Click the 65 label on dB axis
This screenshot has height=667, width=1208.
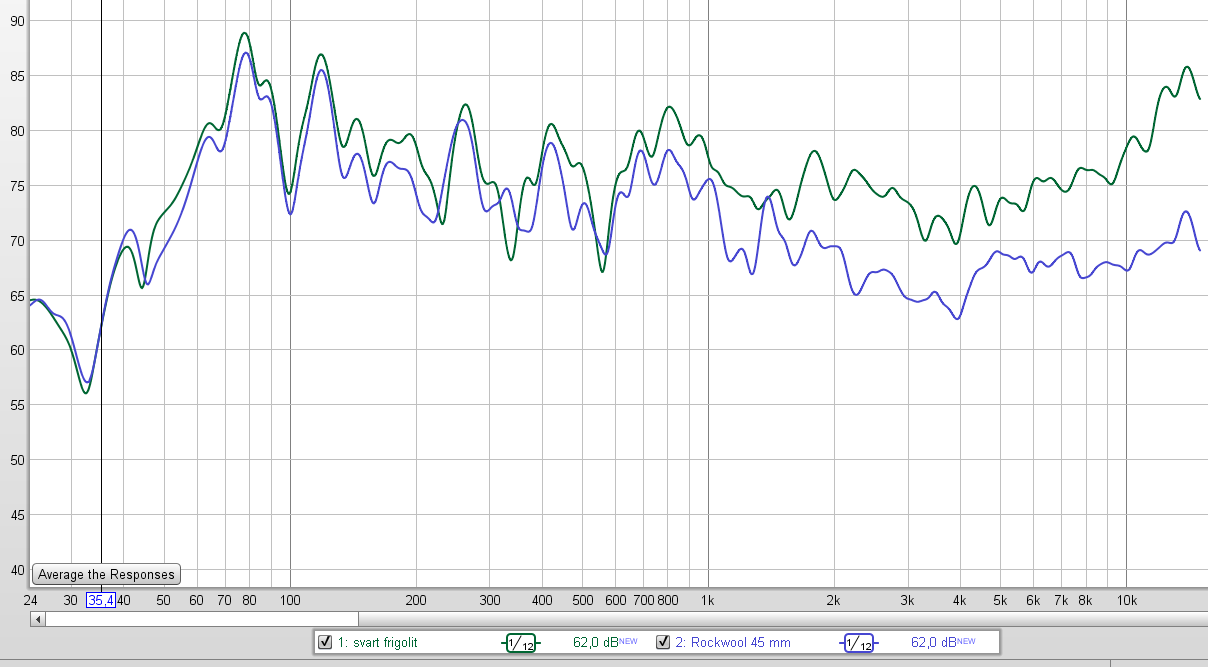(x=18, y=296)
